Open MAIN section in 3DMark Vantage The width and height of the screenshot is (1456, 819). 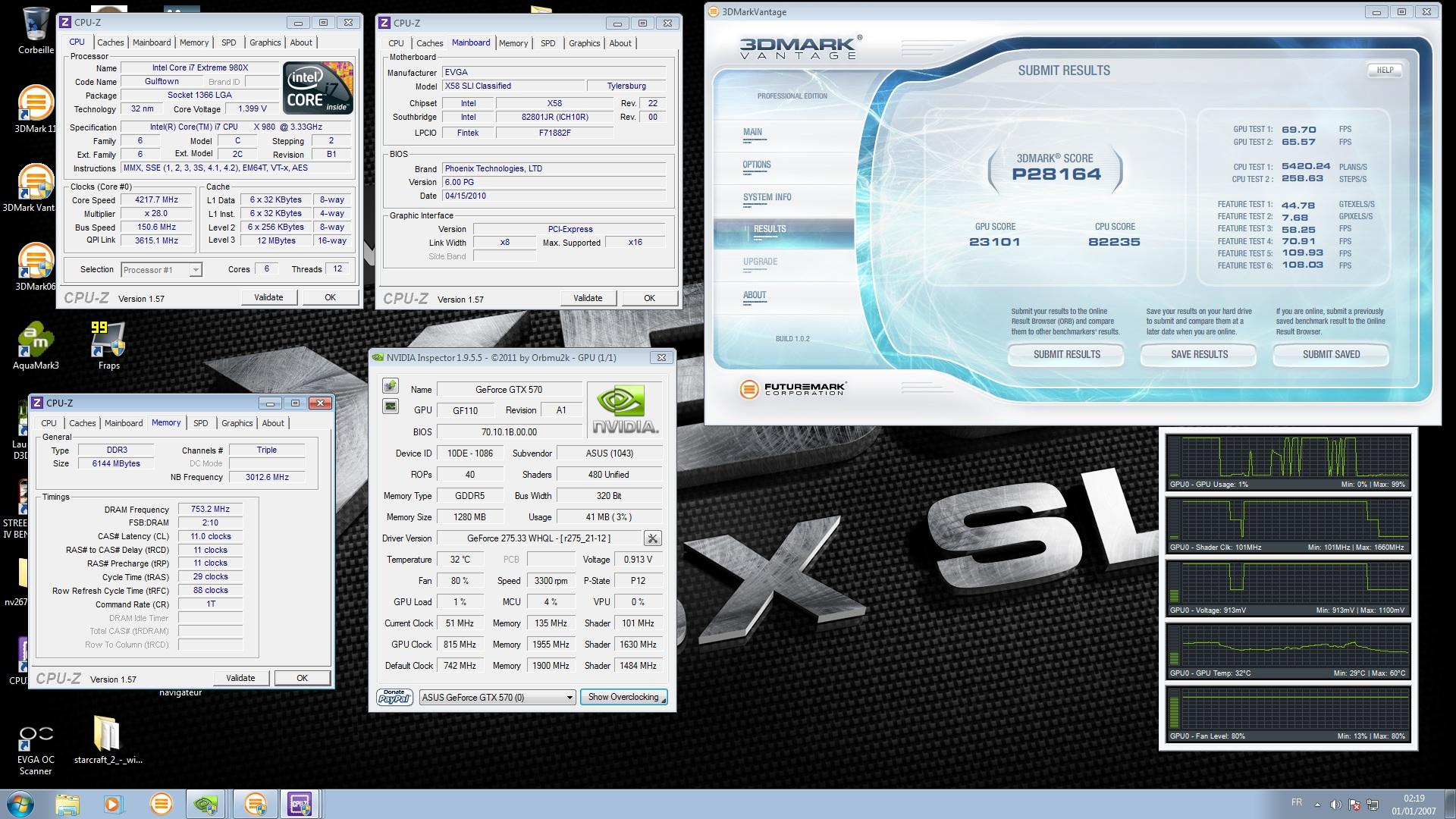click(752, 132)
